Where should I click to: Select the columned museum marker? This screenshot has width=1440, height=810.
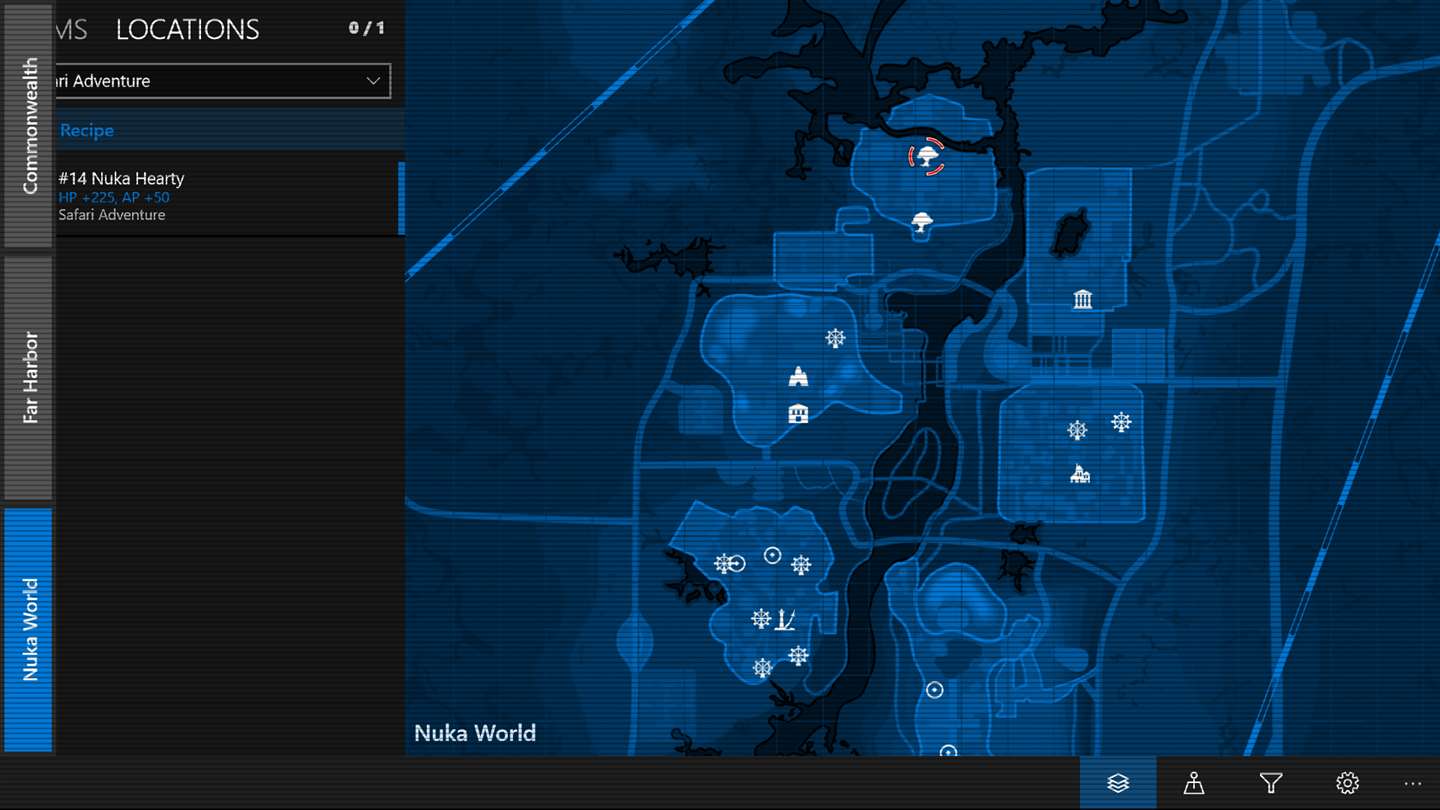(x=1082, y=298)
